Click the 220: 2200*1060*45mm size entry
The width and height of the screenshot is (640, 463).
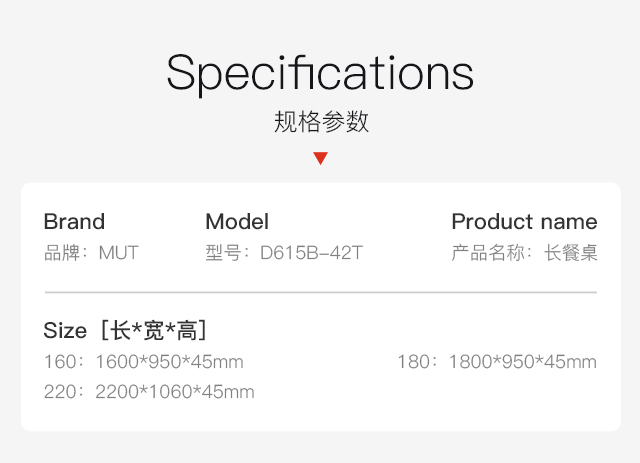(149, 392)
